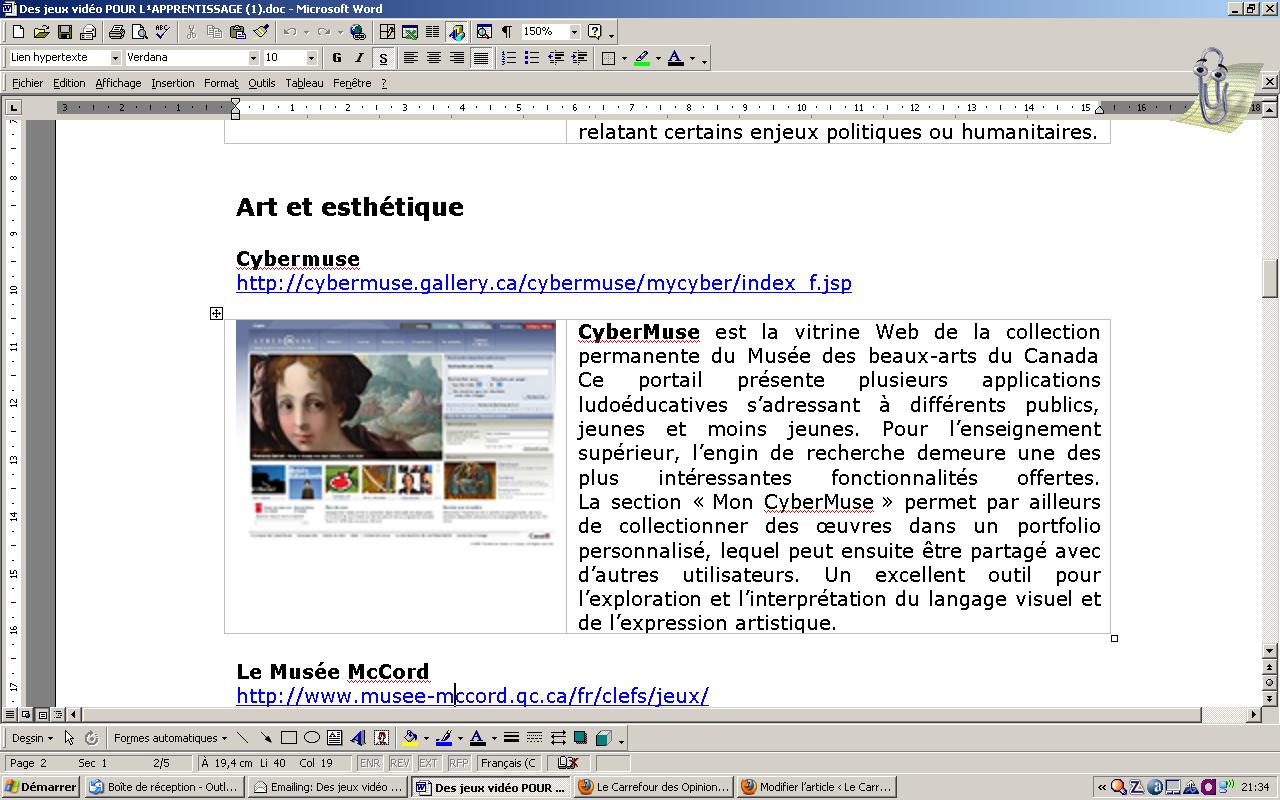1280x800 pixels.
Task: Open the Tableau menu
Action: coord(304,83)
